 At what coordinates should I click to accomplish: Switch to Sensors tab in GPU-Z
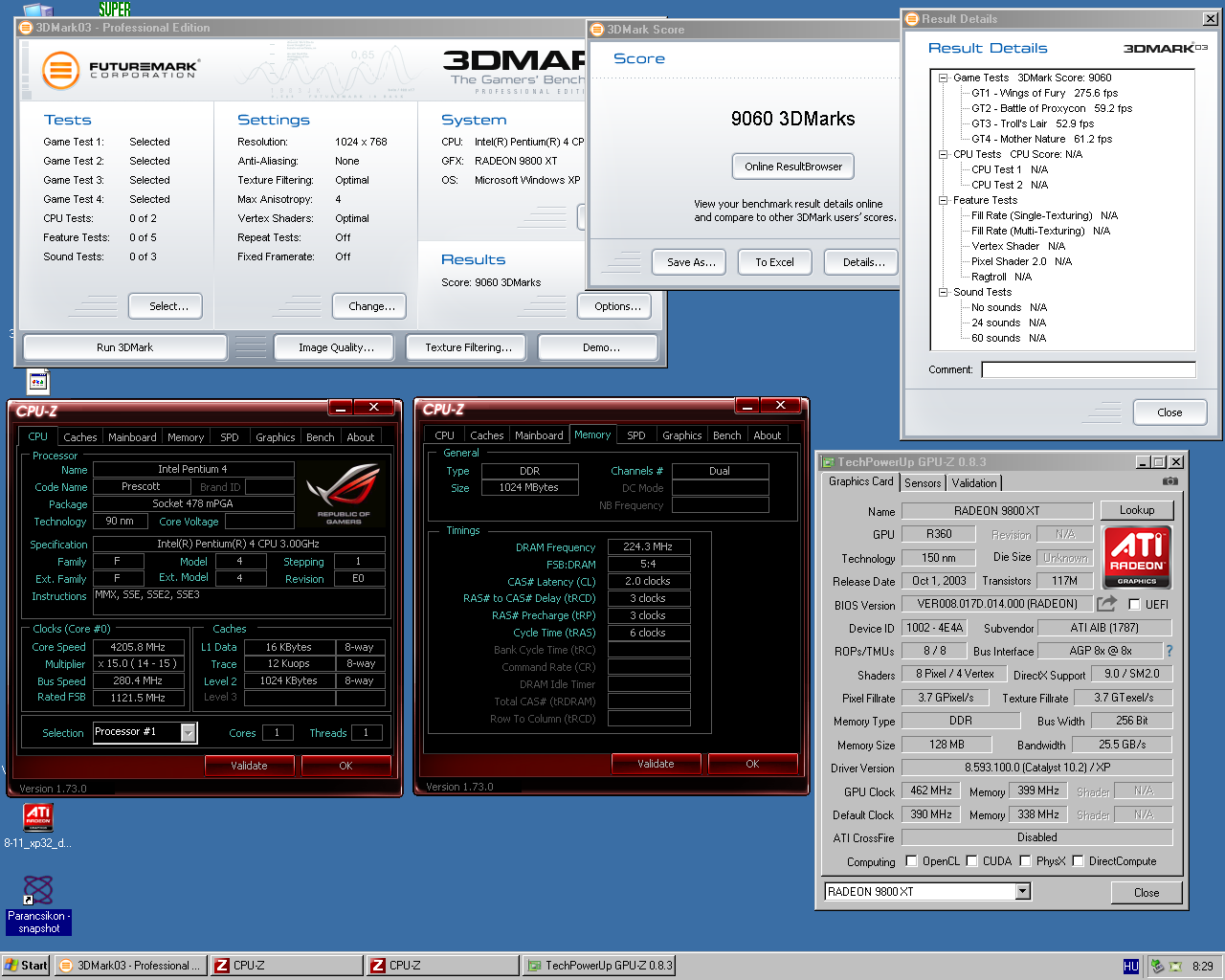pyautogui.click(x=923, y=483)
